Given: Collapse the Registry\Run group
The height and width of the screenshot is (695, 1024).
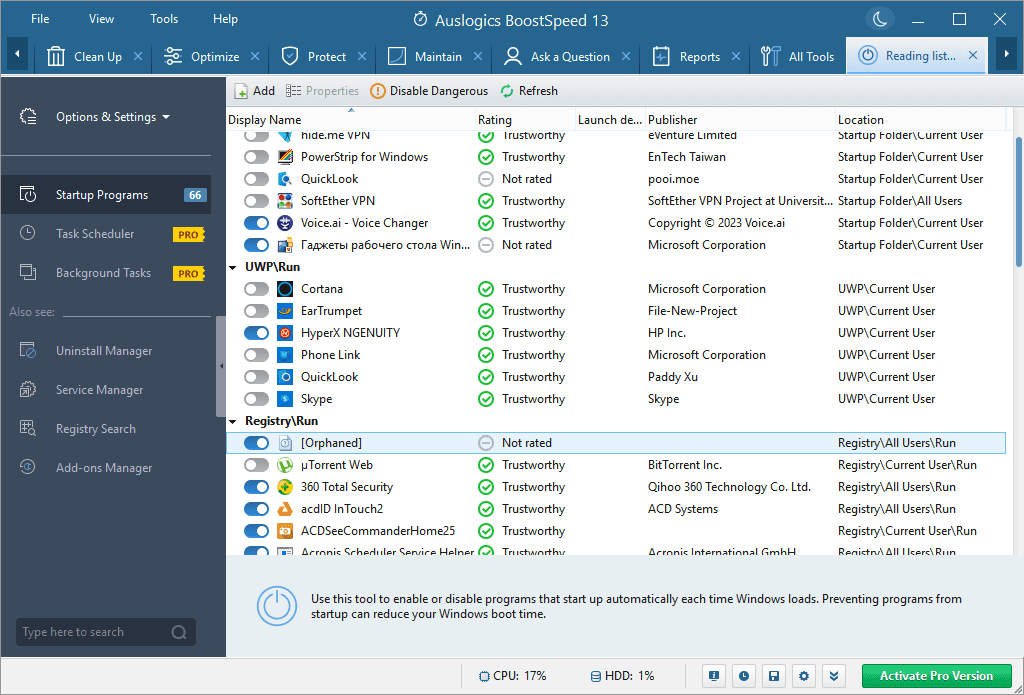Looking at the screenshot, I should [234, 421].
